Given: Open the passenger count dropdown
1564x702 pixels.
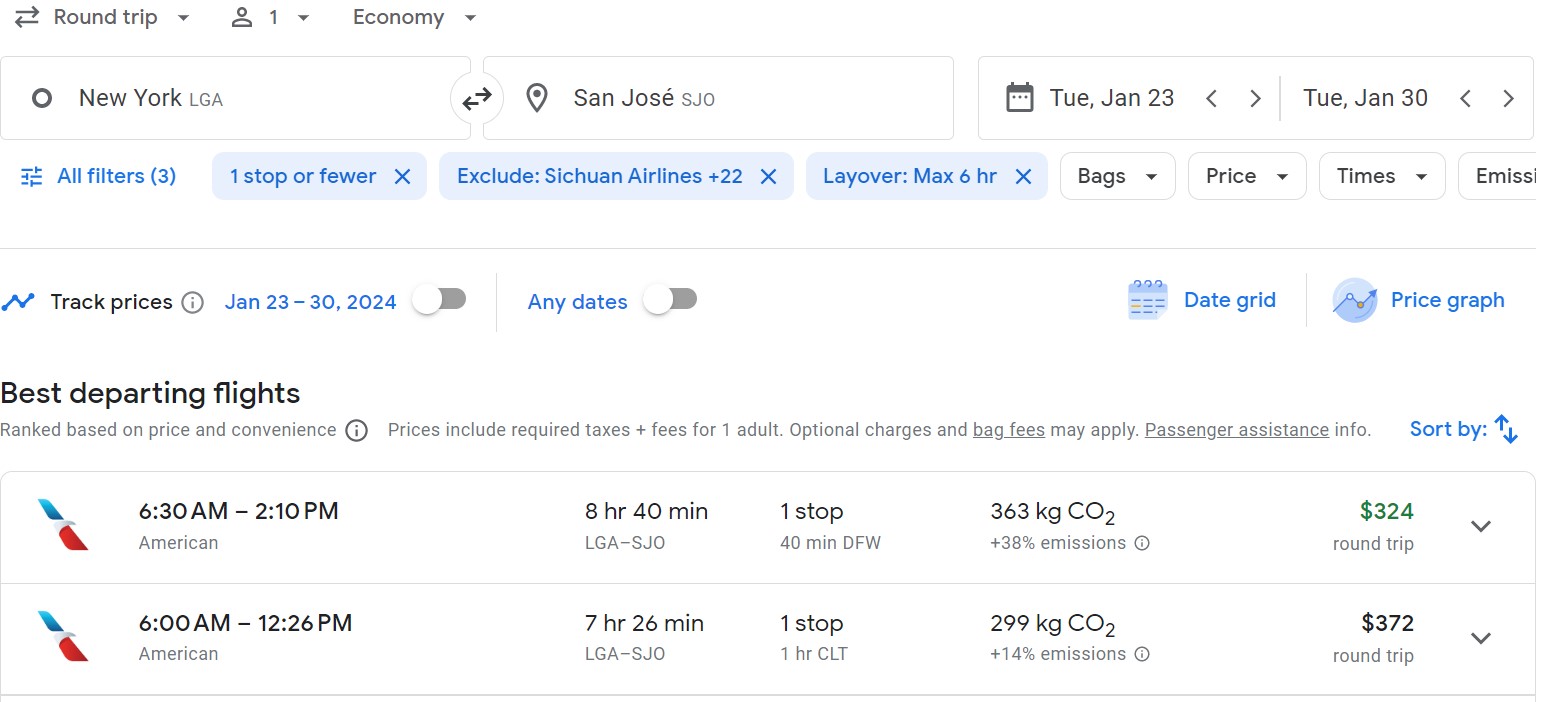Looking at the screenshot, I should pos(271,17).
